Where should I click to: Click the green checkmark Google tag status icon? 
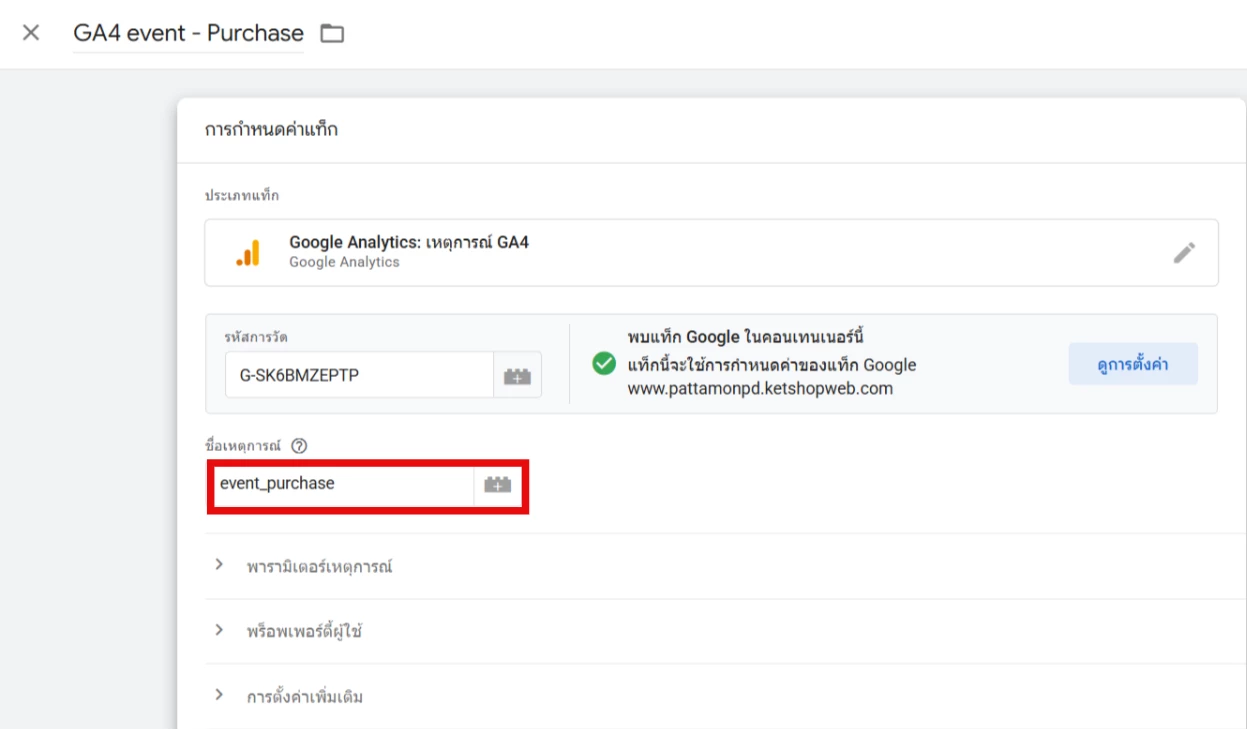click(x=604, y=363)
